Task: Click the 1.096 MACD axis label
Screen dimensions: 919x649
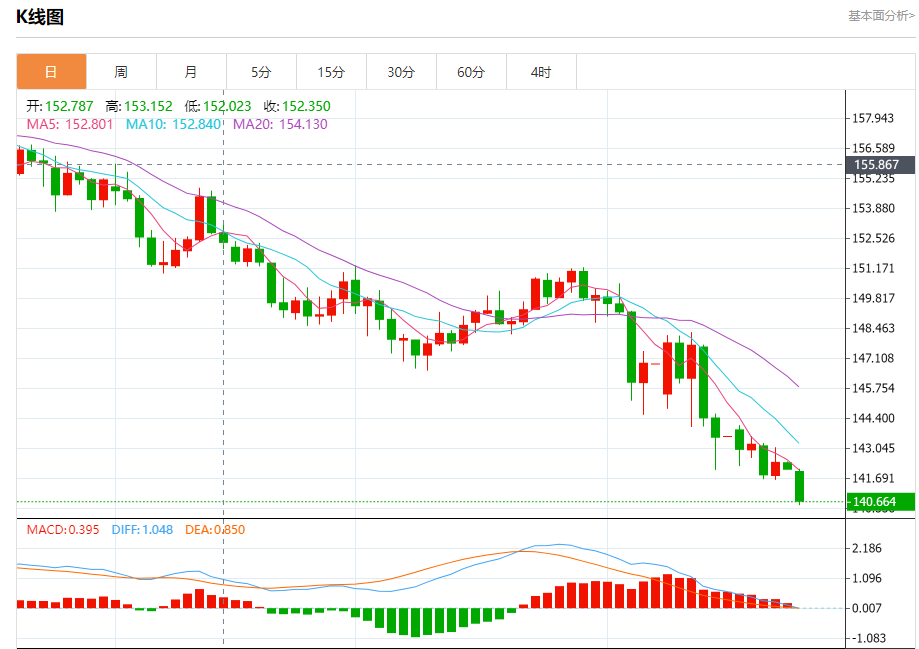Action: pos(866,579)
